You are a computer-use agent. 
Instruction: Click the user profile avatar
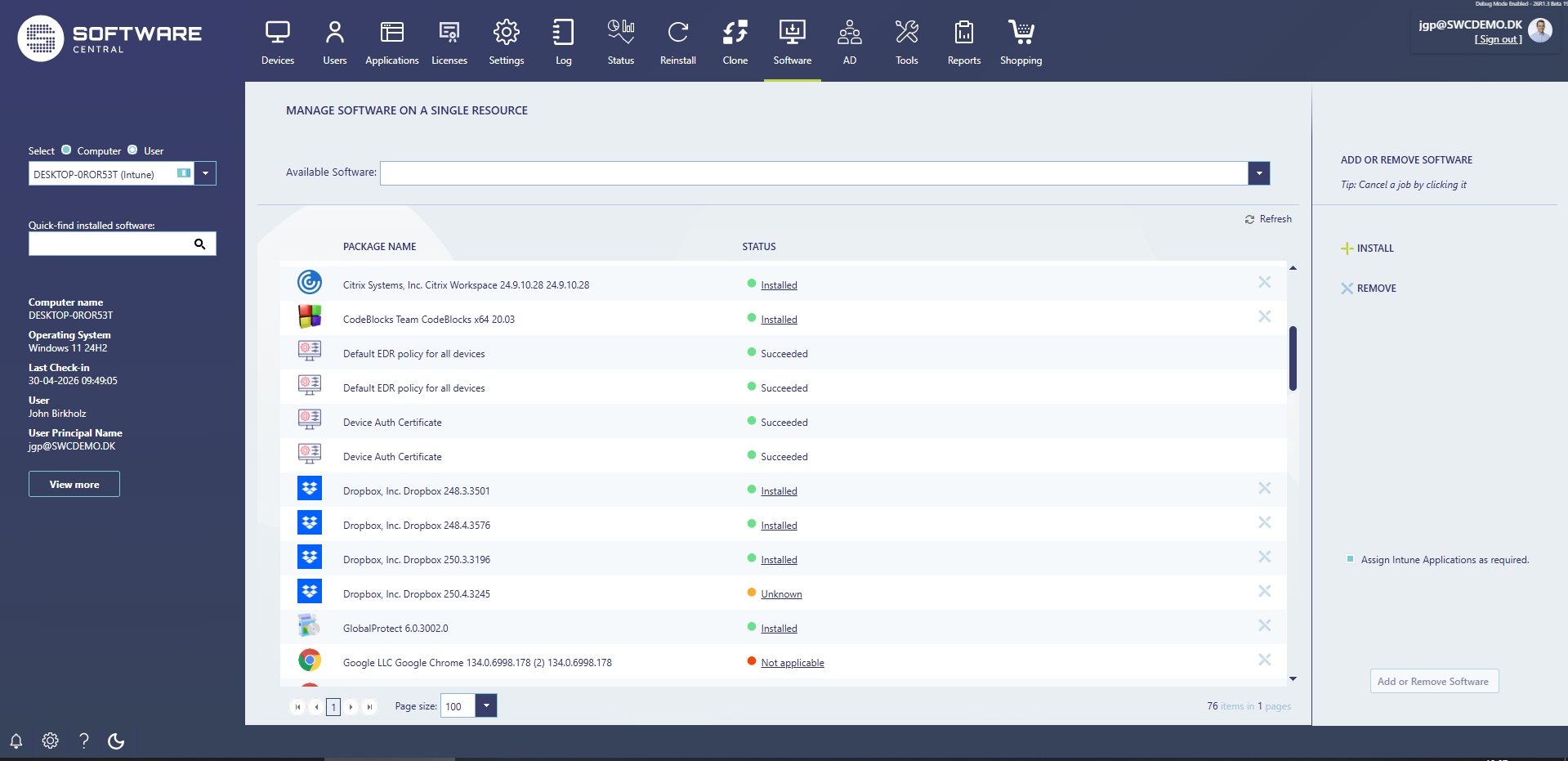coord(1540,30)
